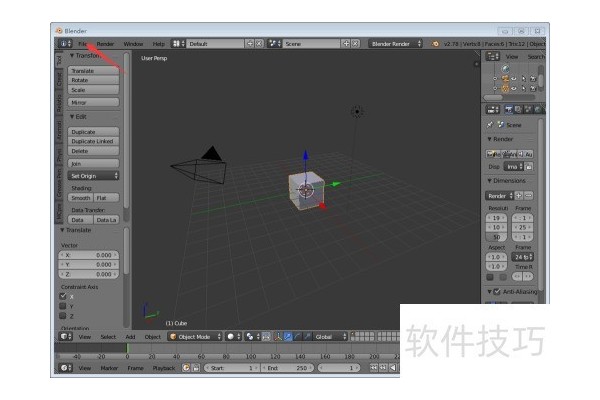This screenshot has width=600, height=400.
Task: Click the screen layout browse icon beside Default
Action: click(178, 44)
